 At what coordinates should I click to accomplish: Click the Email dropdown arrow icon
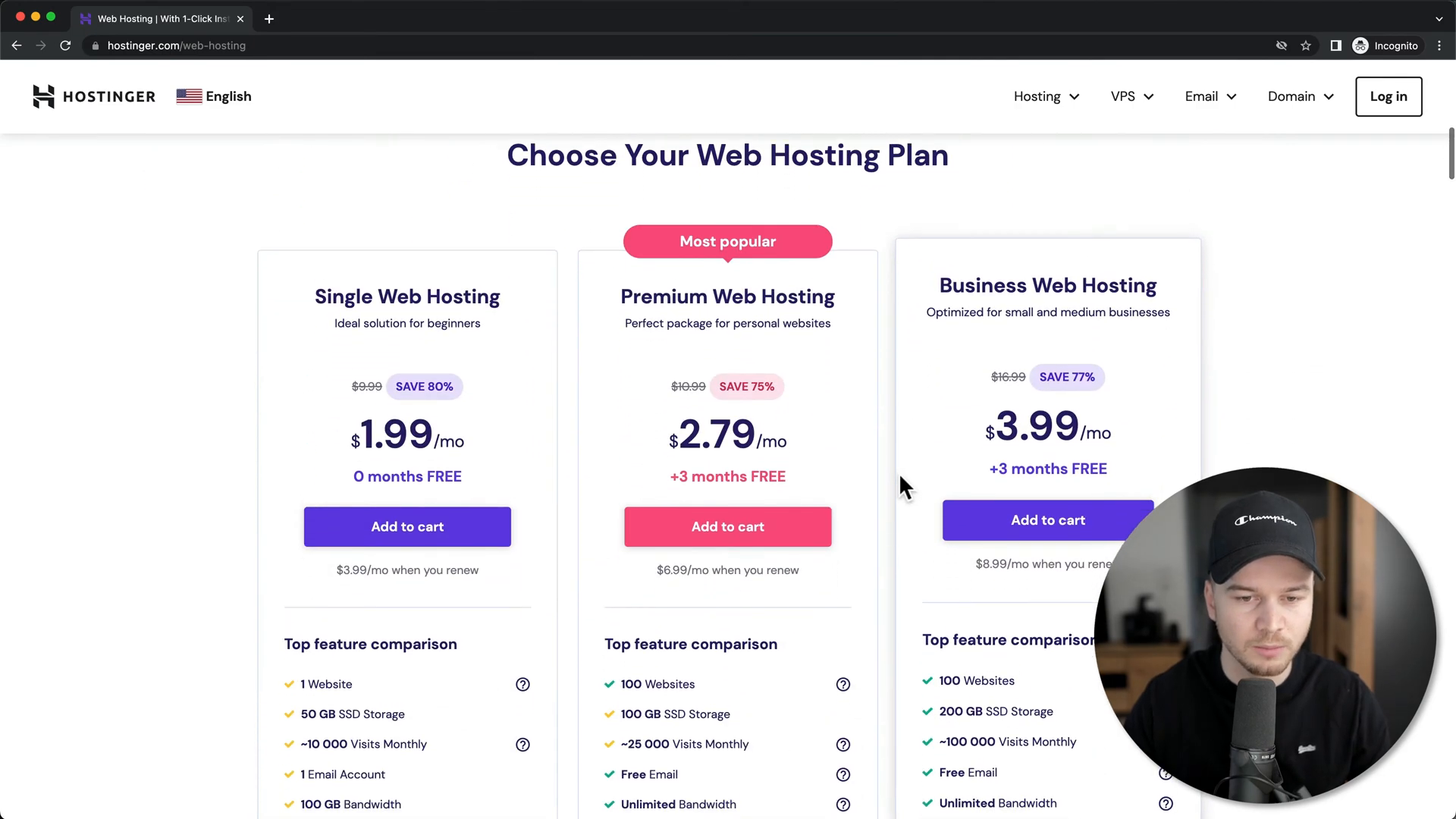(1231, 97)
